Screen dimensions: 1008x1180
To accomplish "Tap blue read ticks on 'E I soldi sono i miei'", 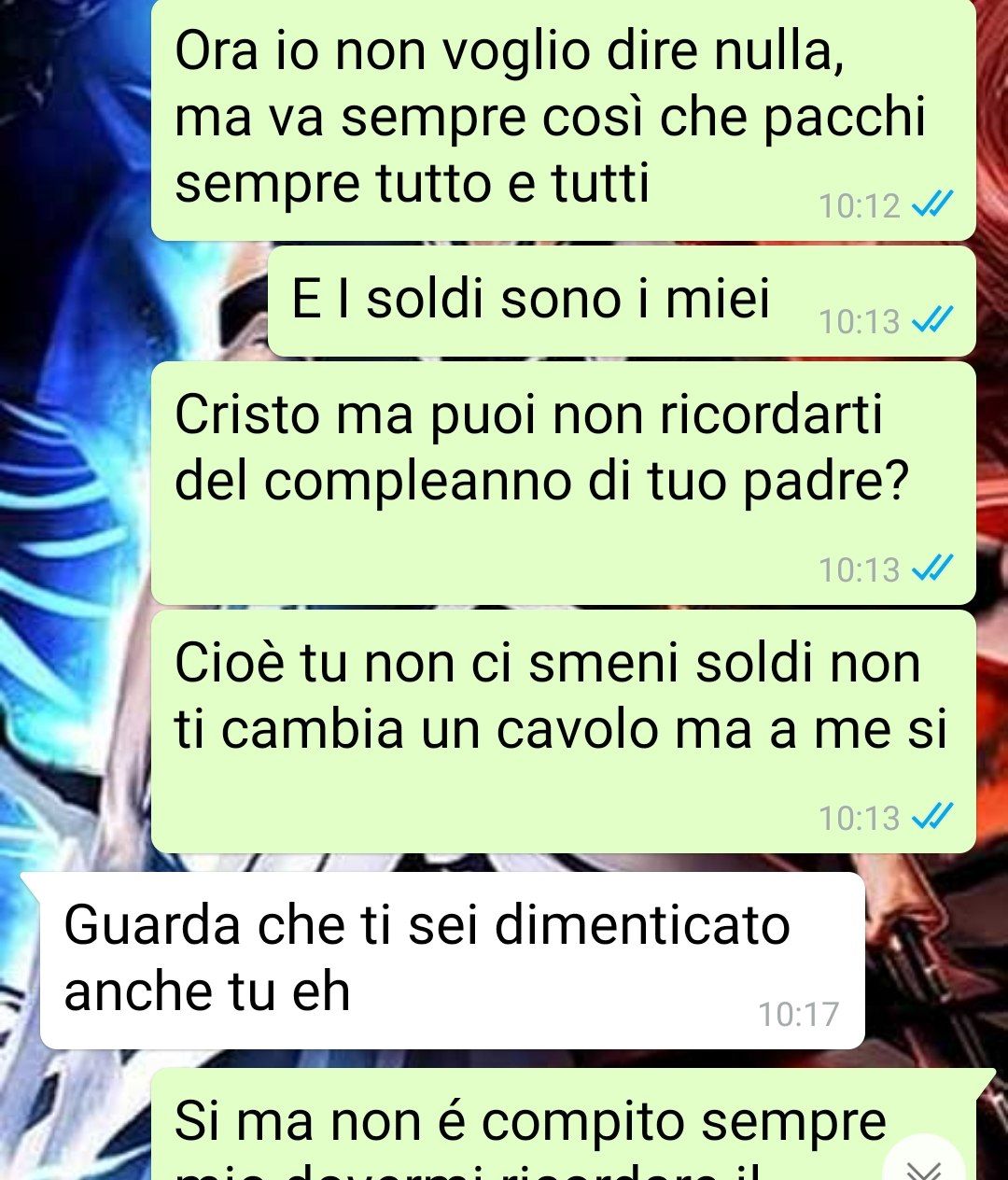I will coord(932,321).
